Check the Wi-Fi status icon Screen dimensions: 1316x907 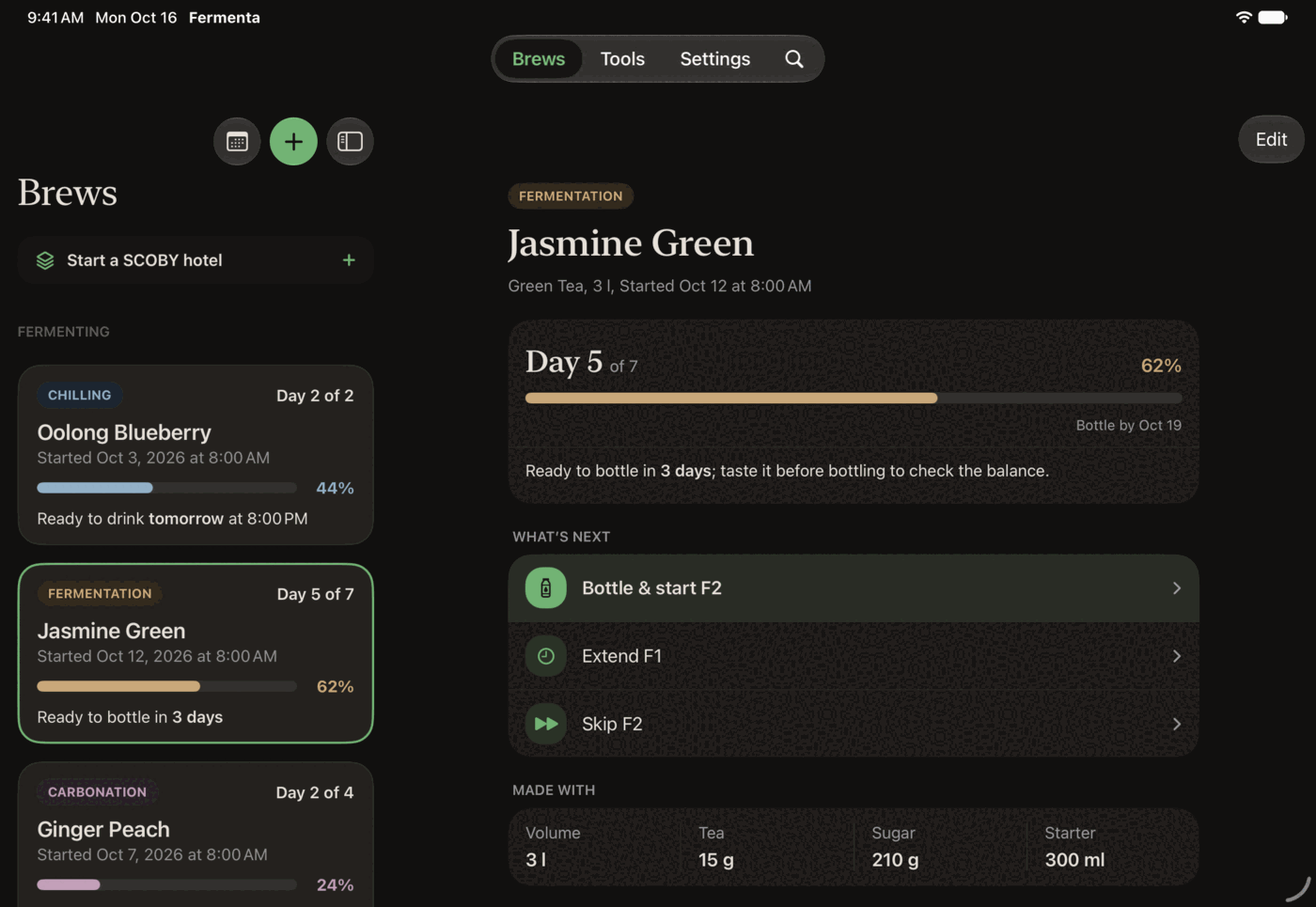coord(1244,17)
